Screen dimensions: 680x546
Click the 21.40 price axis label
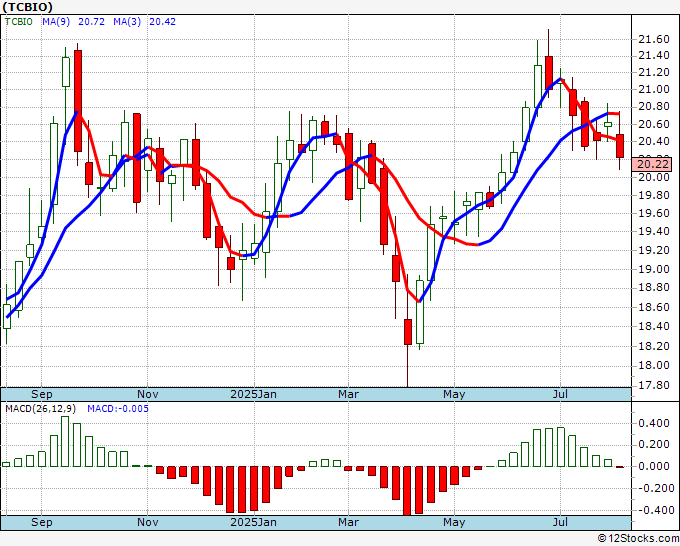tap(654, 56)
